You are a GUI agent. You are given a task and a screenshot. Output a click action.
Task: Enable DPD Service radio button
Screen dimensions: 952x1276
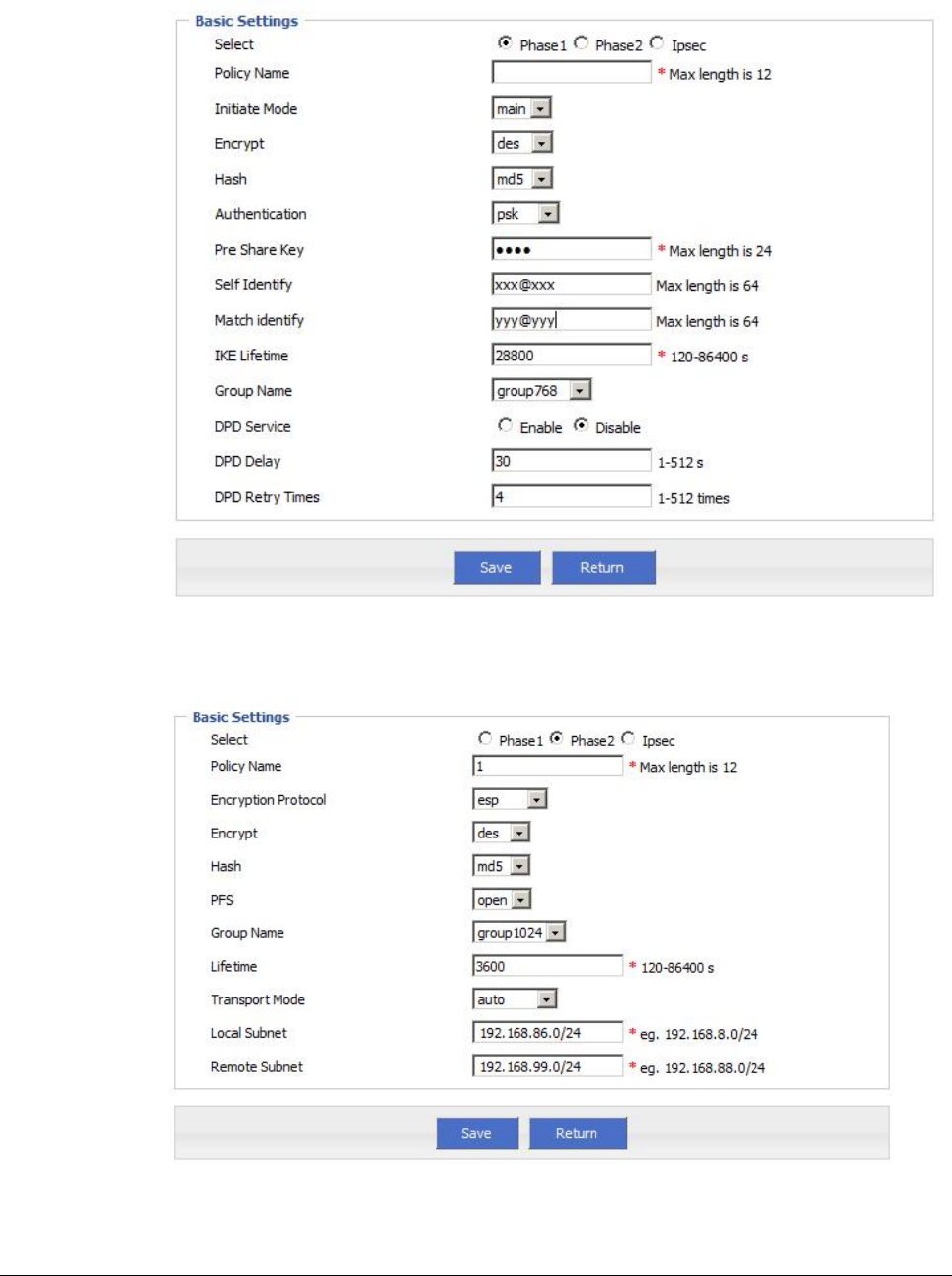point(505,425)
